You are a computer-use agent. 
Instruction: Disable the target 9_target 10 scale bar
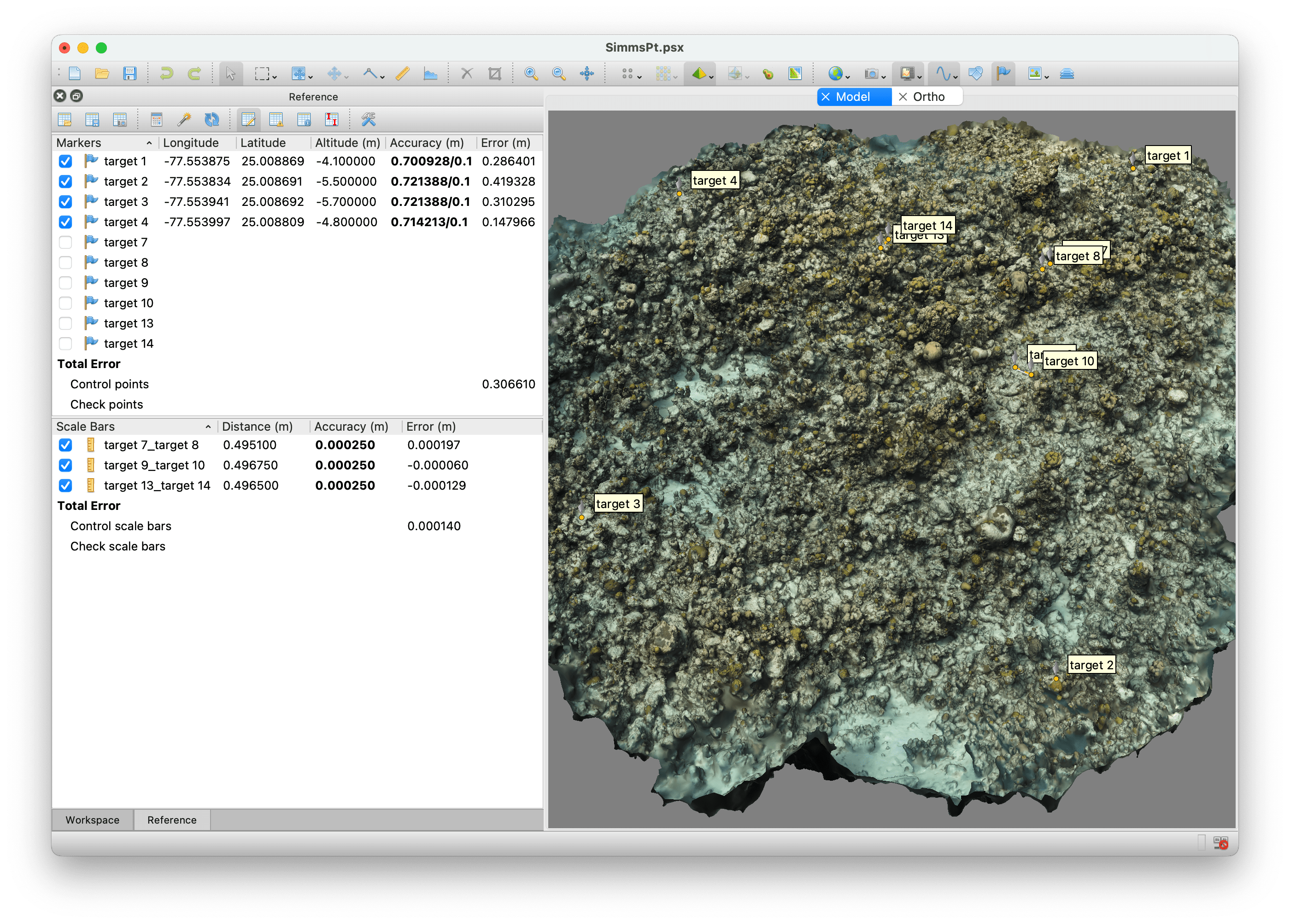coord(65,465)
